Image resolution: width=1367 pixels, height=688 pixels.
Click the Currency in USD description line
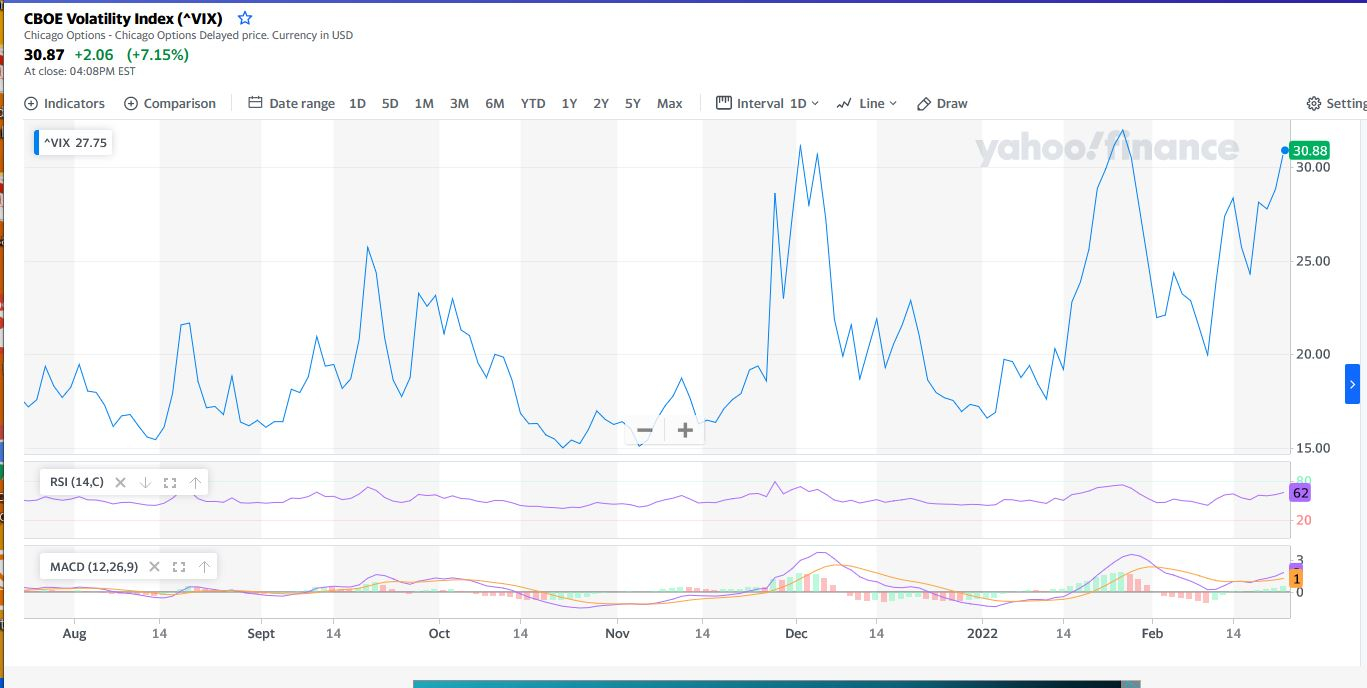click(188, 35)
